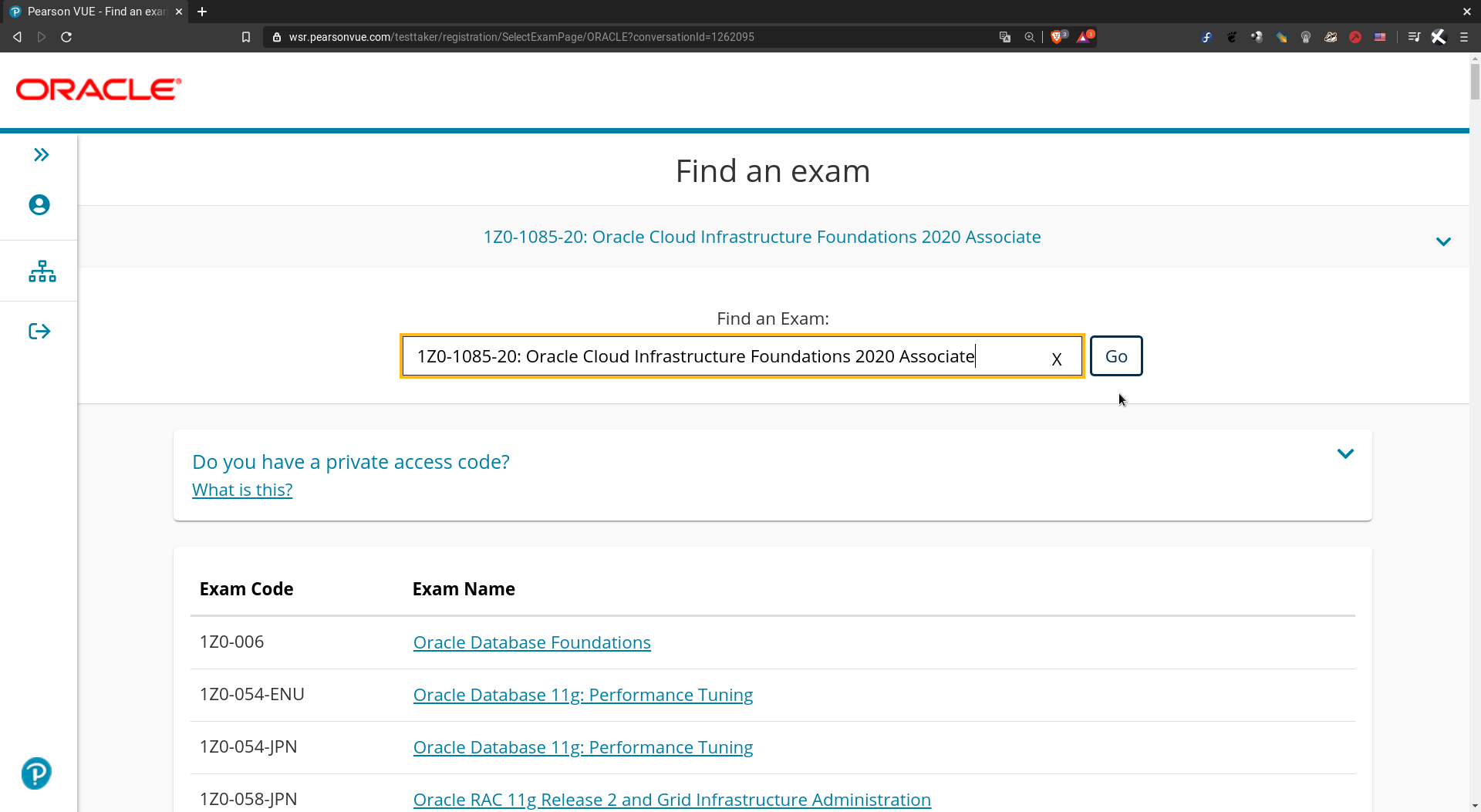Open the reading list icon near the toolbar
This screenshot has width=1481, height=812.
tap(1413, 36)
